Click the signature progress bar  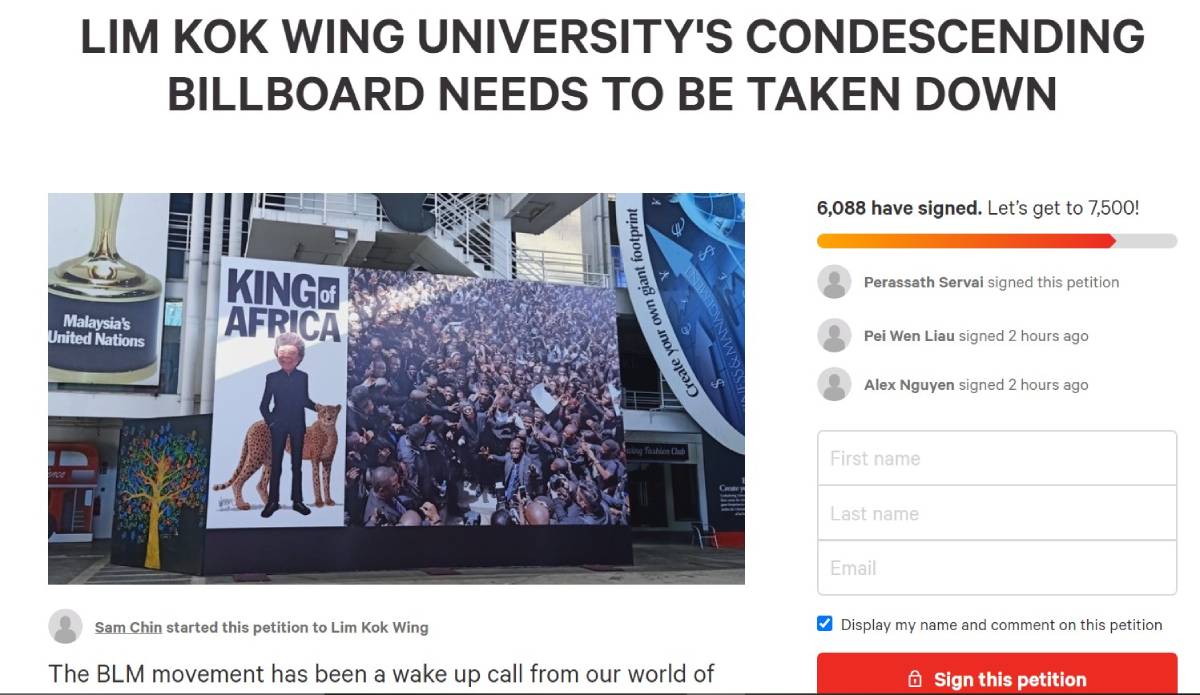pyautogui.click(x=997, y=241)
